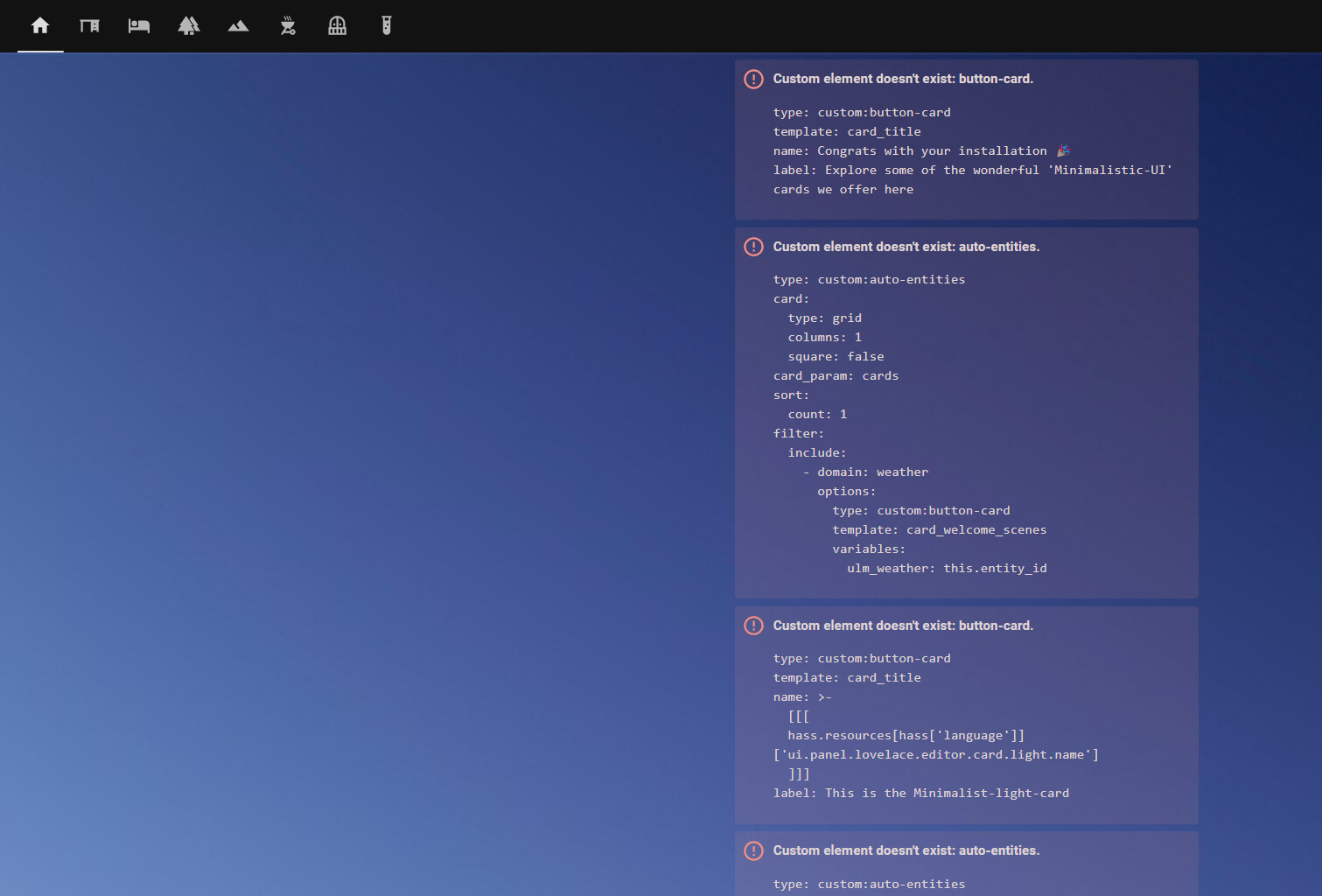Select the card_welcome_scenes template text
1322x896 pixels.
coord(976,529)
